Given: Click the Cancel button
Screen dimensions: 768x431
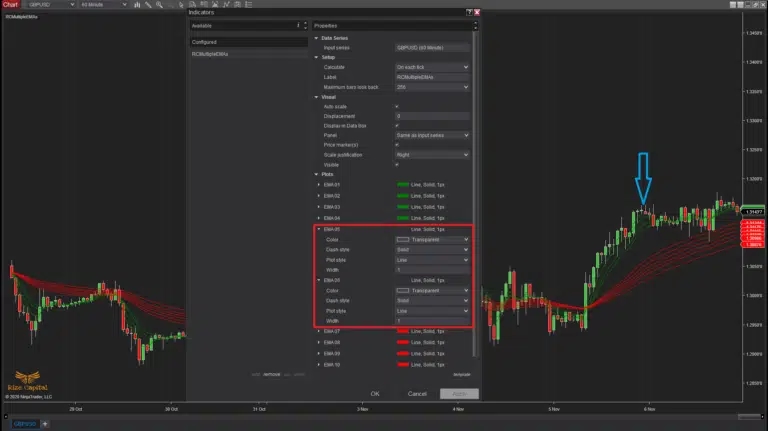Looking at the screenshot, I should coord(417,394).
